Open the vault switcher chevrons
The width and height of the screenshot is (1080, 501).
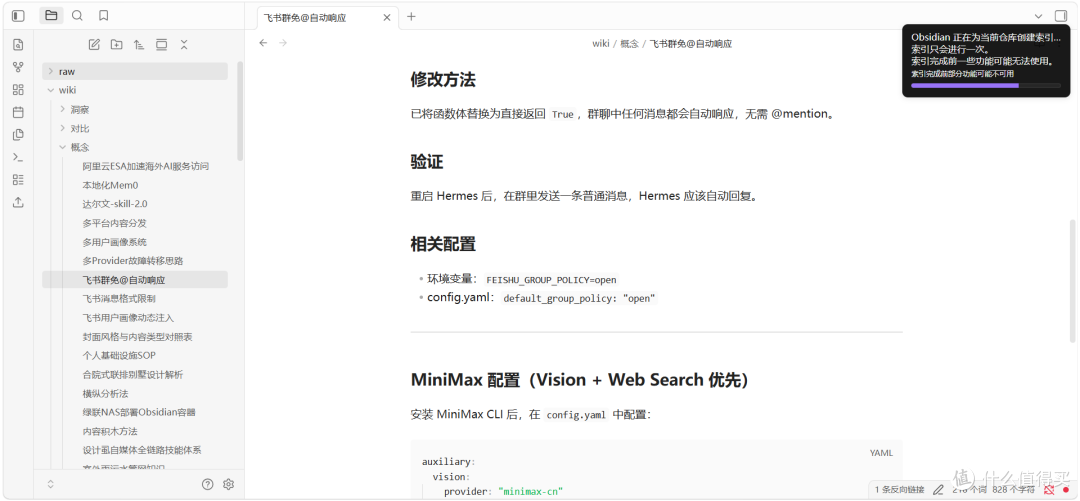point(50,484)
